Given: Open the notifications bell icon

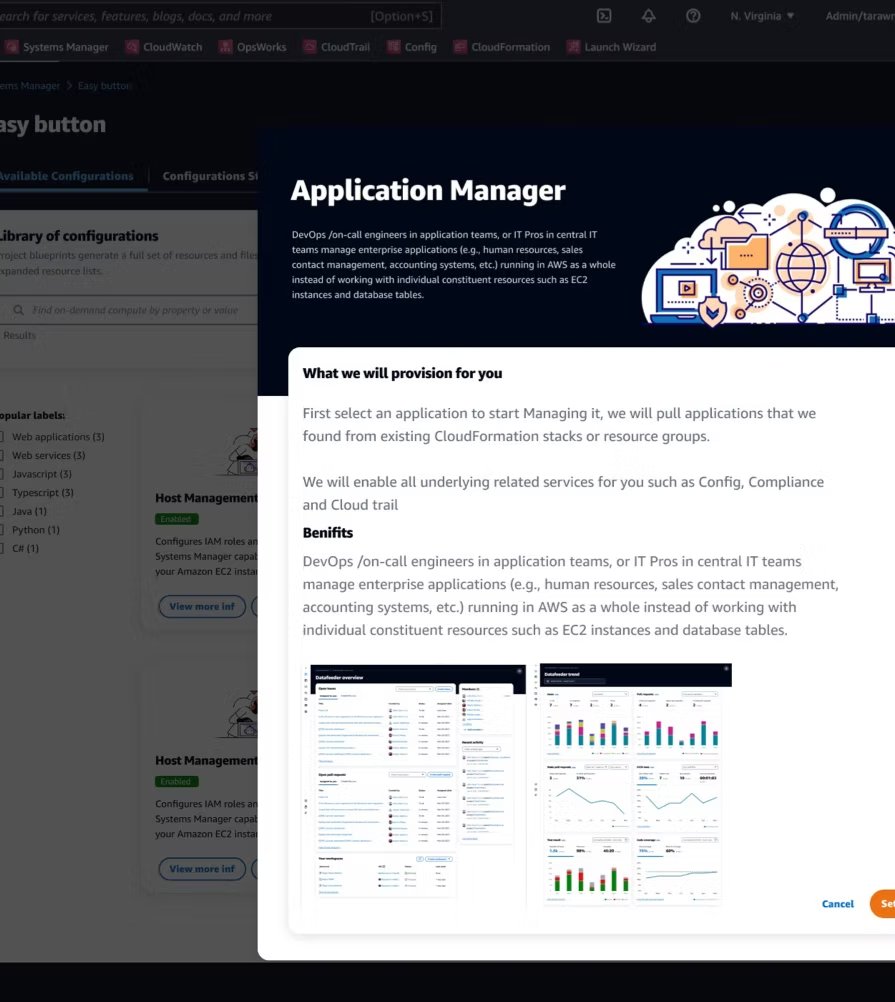Looking at the screenshot, I should [648, 16].
